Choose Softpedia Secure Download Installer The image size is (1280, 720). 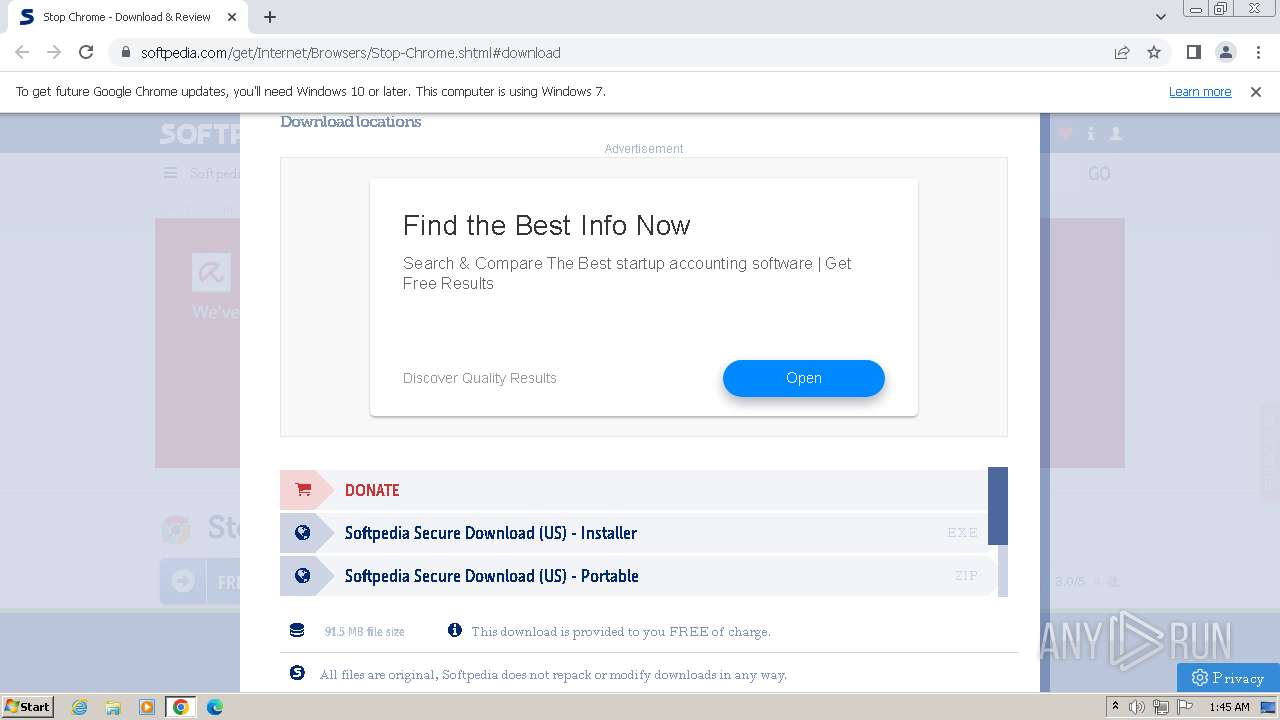634,533
